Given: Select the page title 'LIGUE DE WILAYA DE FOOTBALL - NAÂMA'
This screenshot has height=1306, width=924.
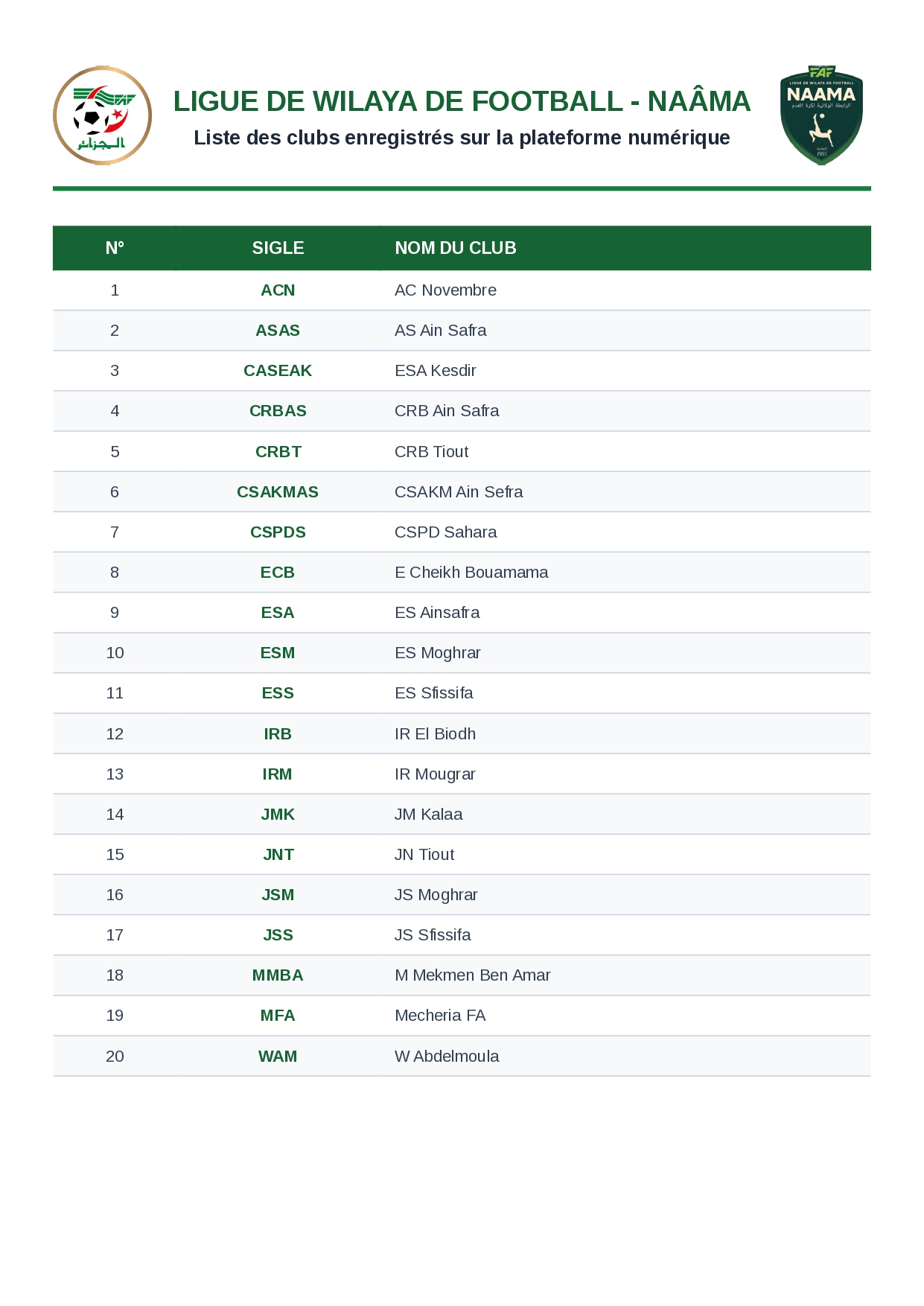Looking at the screenshot, I should tap(462, 101).
